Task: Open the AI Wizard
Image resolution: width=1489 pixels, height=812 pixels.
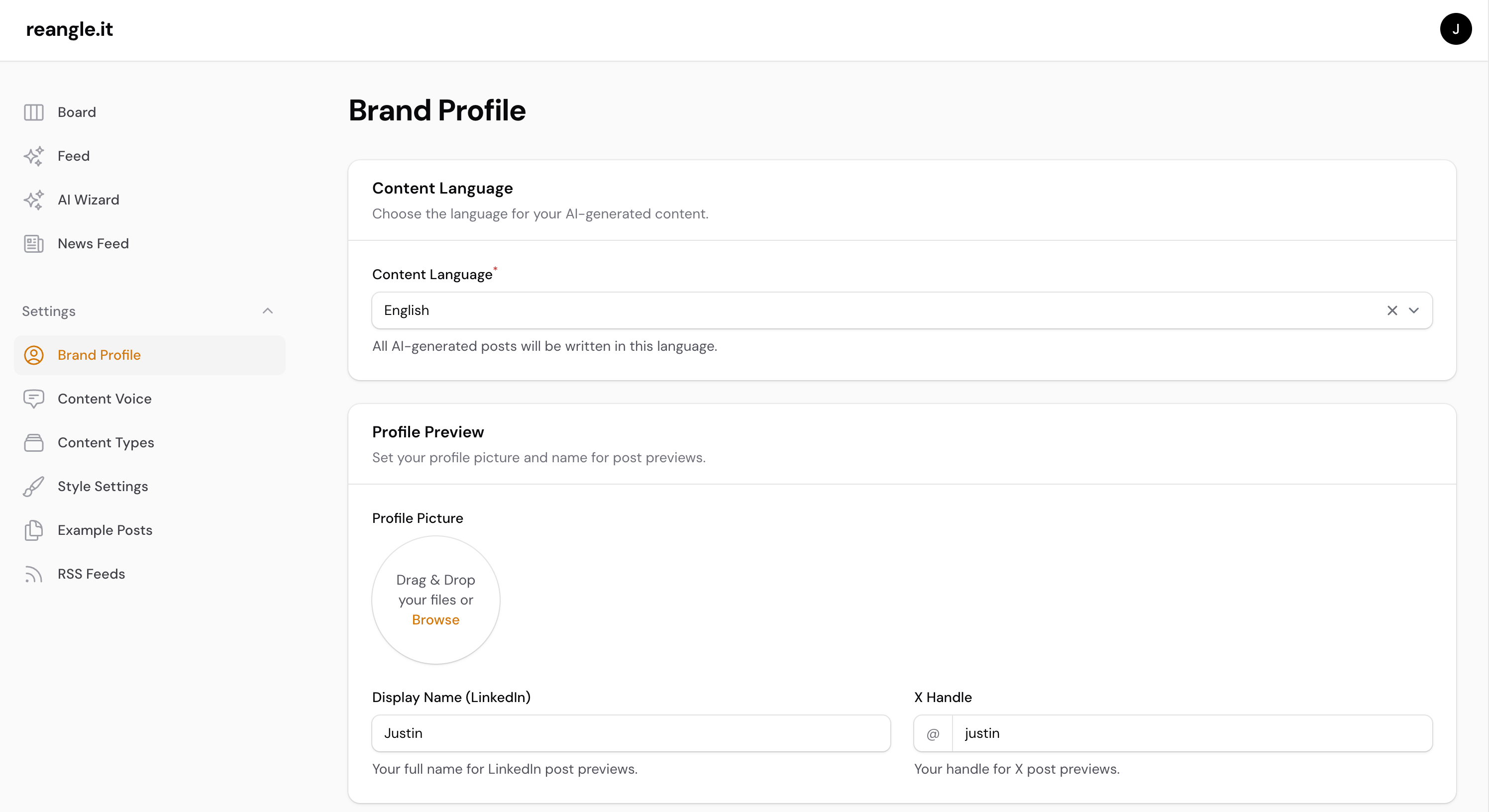Action: (88, 200)
